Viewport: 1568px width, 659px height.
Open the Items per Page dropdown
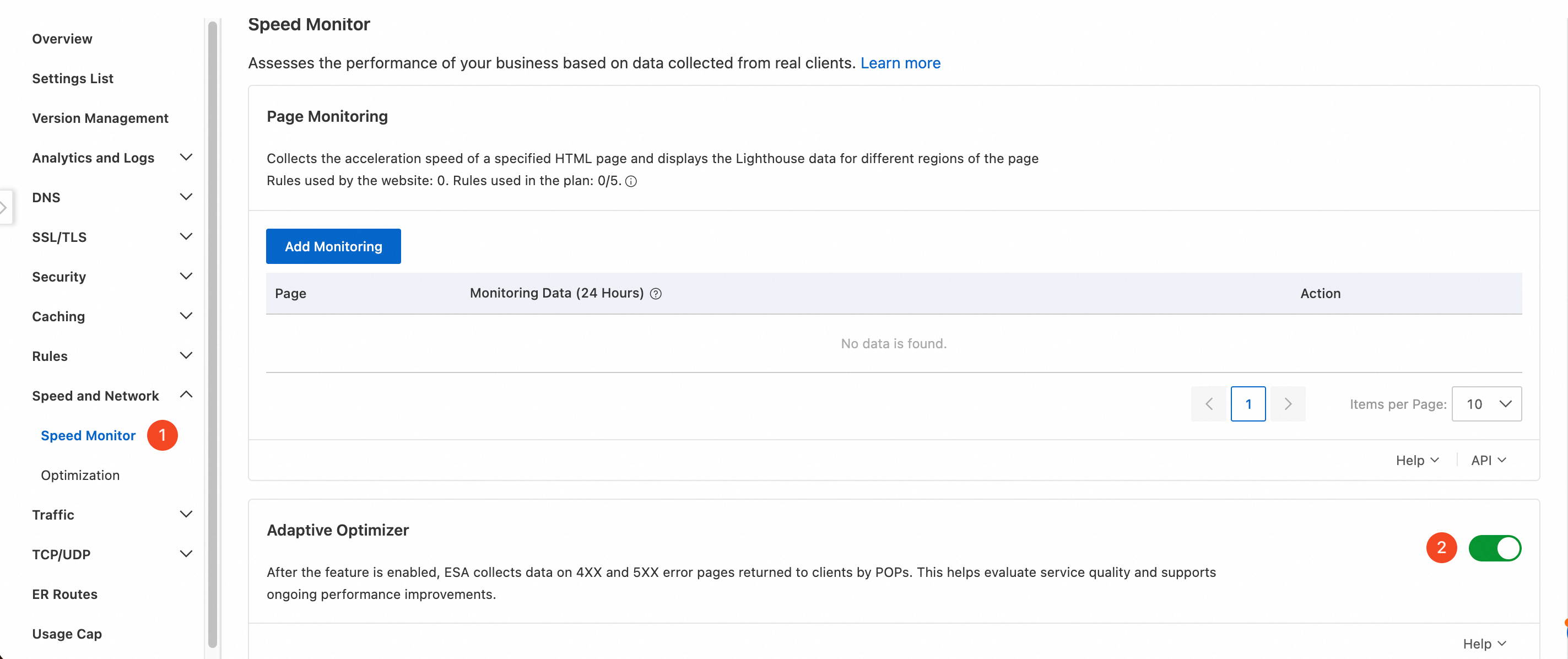1486,404
